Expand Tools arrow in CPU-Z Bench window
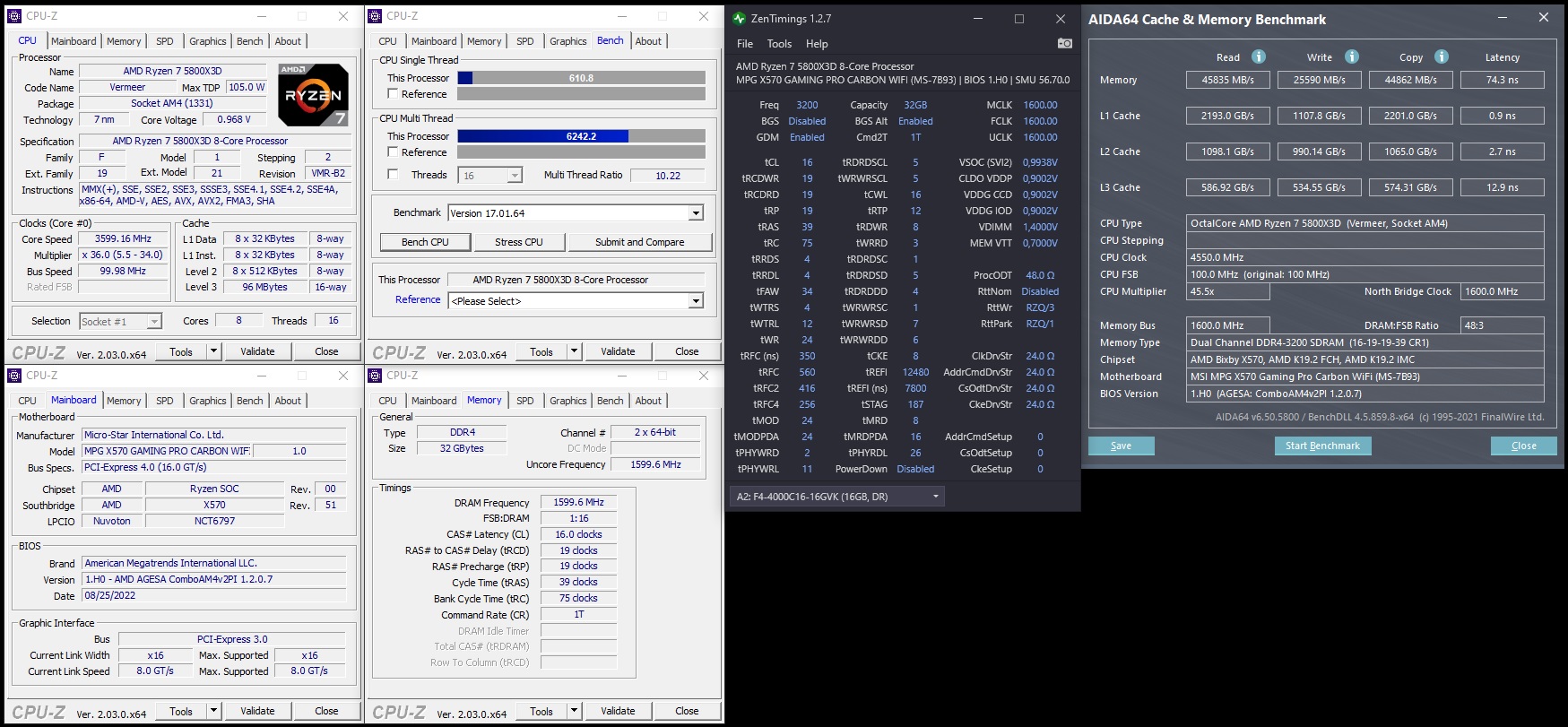1568x727 pixels. pyautogui.click(x=575, y=351)
